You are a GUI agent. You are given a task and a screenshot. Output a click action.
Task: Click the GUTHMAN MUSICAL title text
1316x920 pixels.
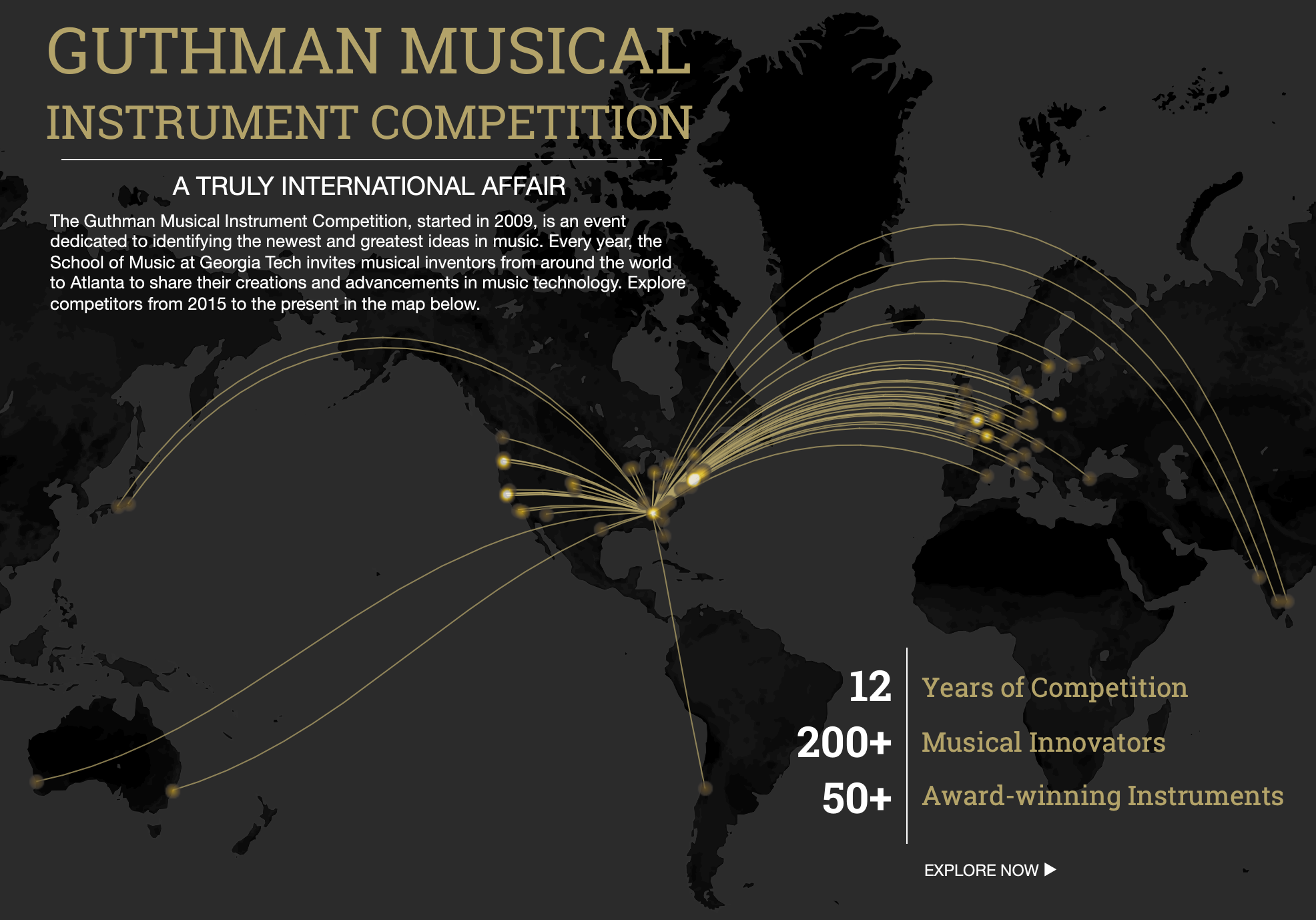pyautogui.click(x=369, y=51)
